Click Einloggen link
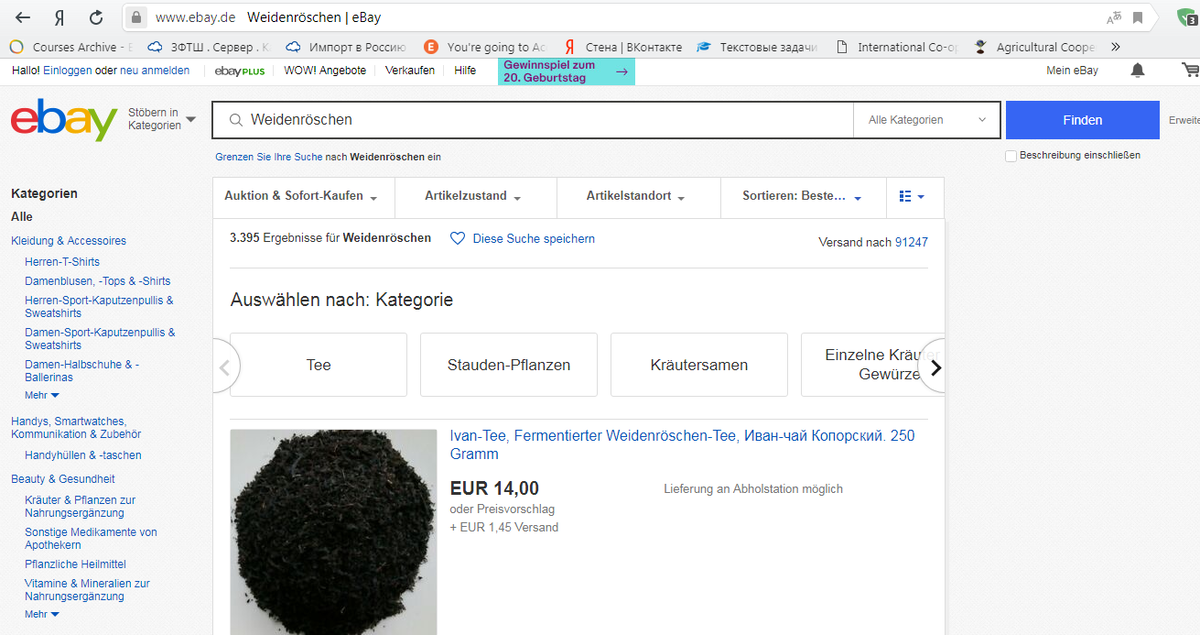Image resolution: width=1200 pixels, height=635 pixels. [x=68, y=70]
